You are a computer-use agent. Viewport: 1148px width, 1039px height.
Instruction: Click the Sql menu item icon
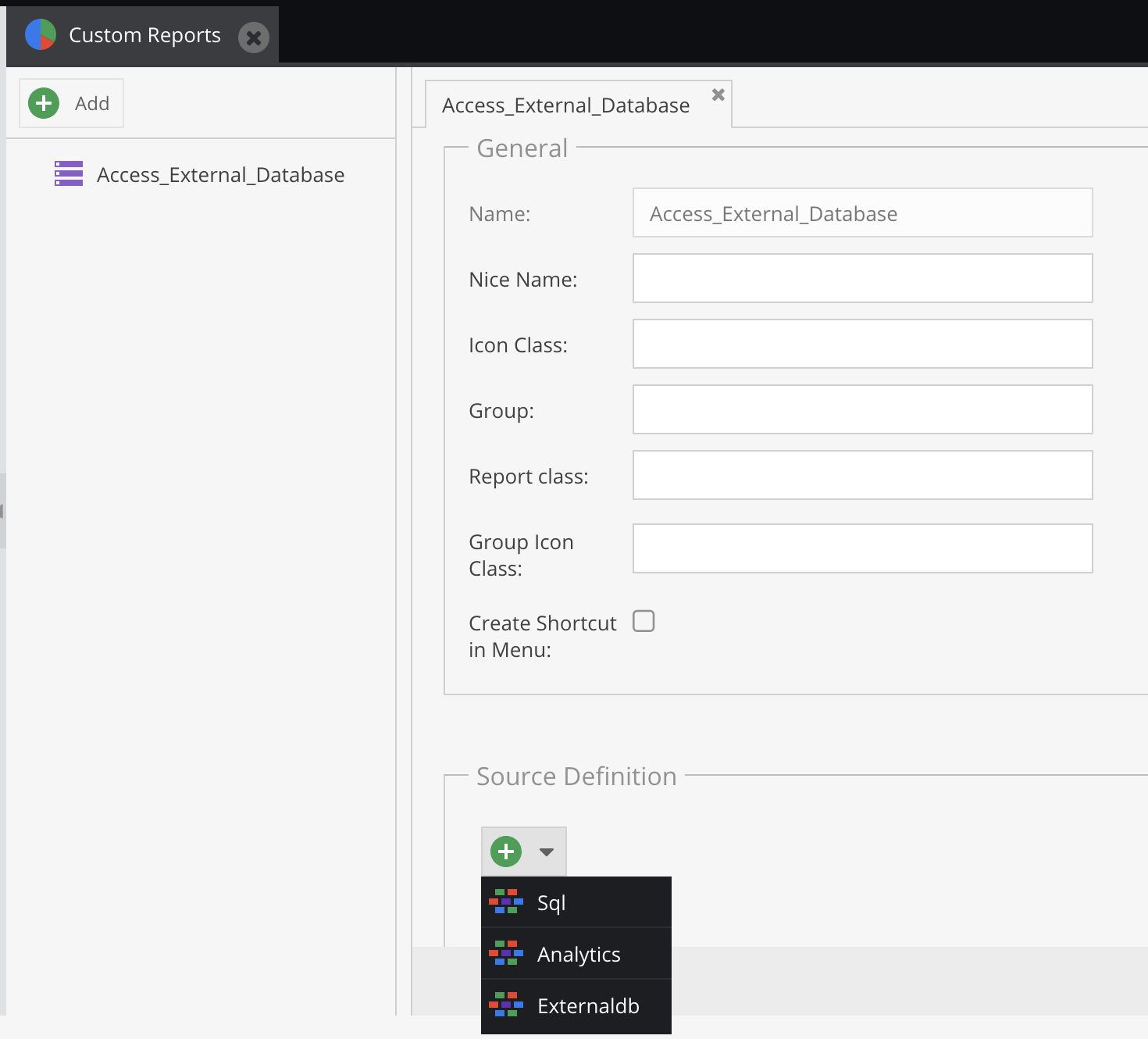pos(506,902)
